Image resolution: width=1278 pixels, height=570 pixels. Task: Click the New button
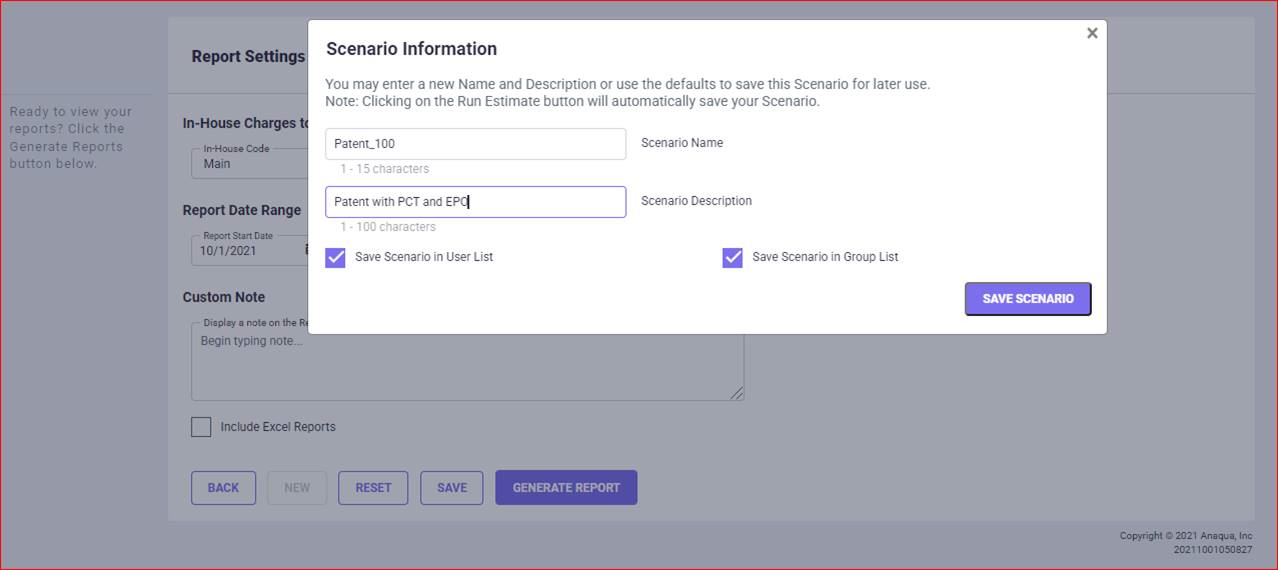(297, 488)
